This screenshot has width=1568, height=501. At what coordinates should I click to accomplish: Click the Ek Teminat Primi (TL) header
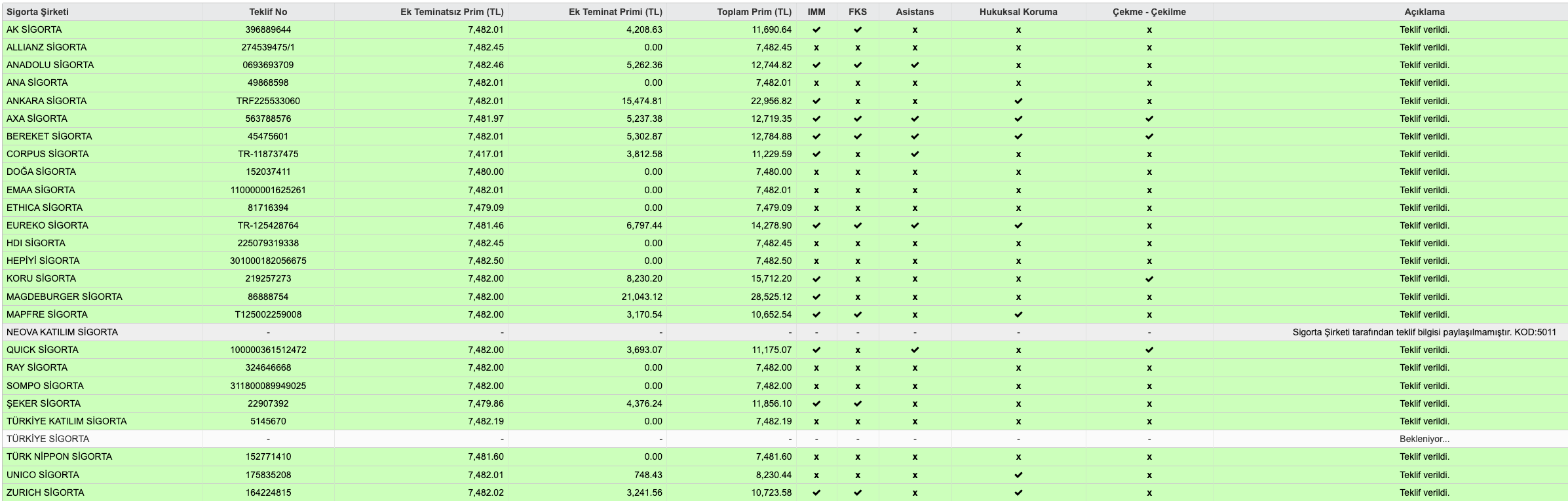pyautogui.click(x=615, y=12)
